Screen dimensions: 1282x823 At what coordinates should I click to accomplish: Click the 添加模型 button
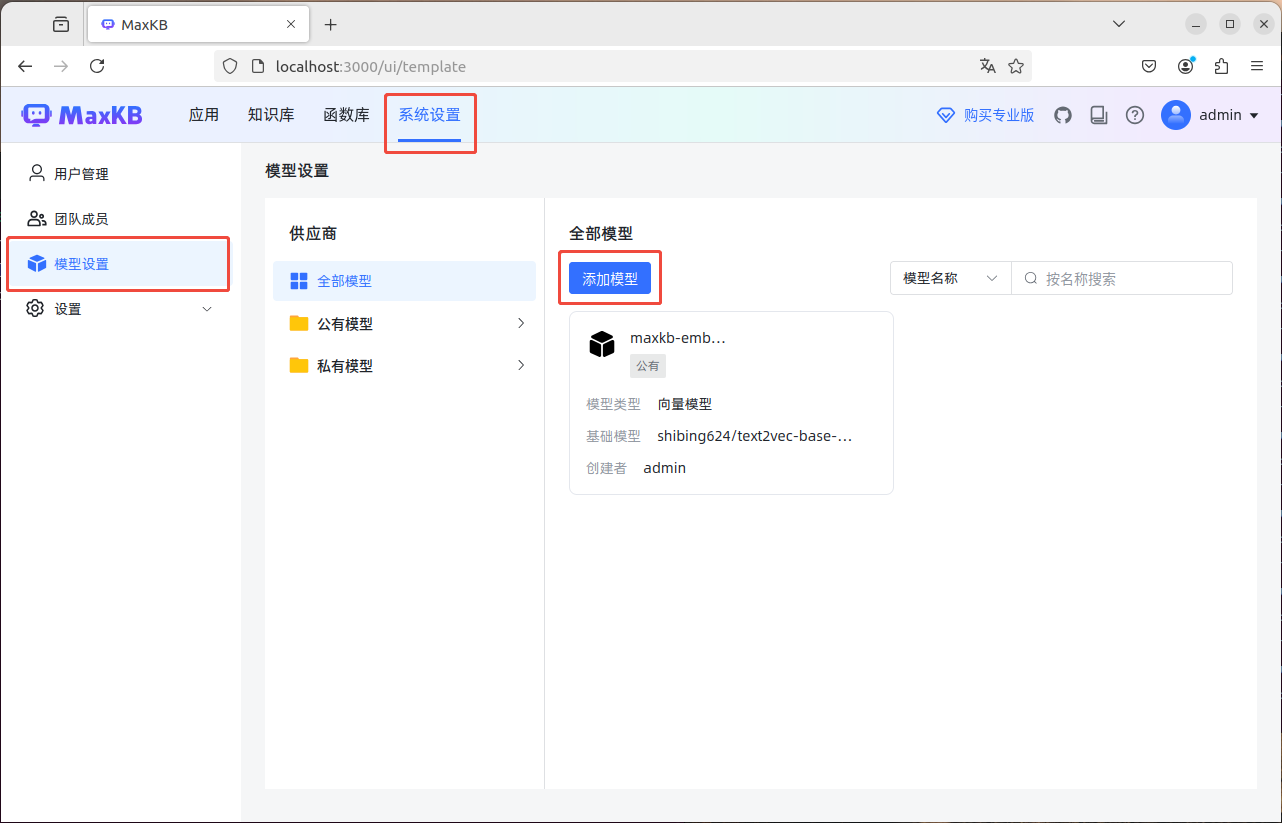point(610,278)
